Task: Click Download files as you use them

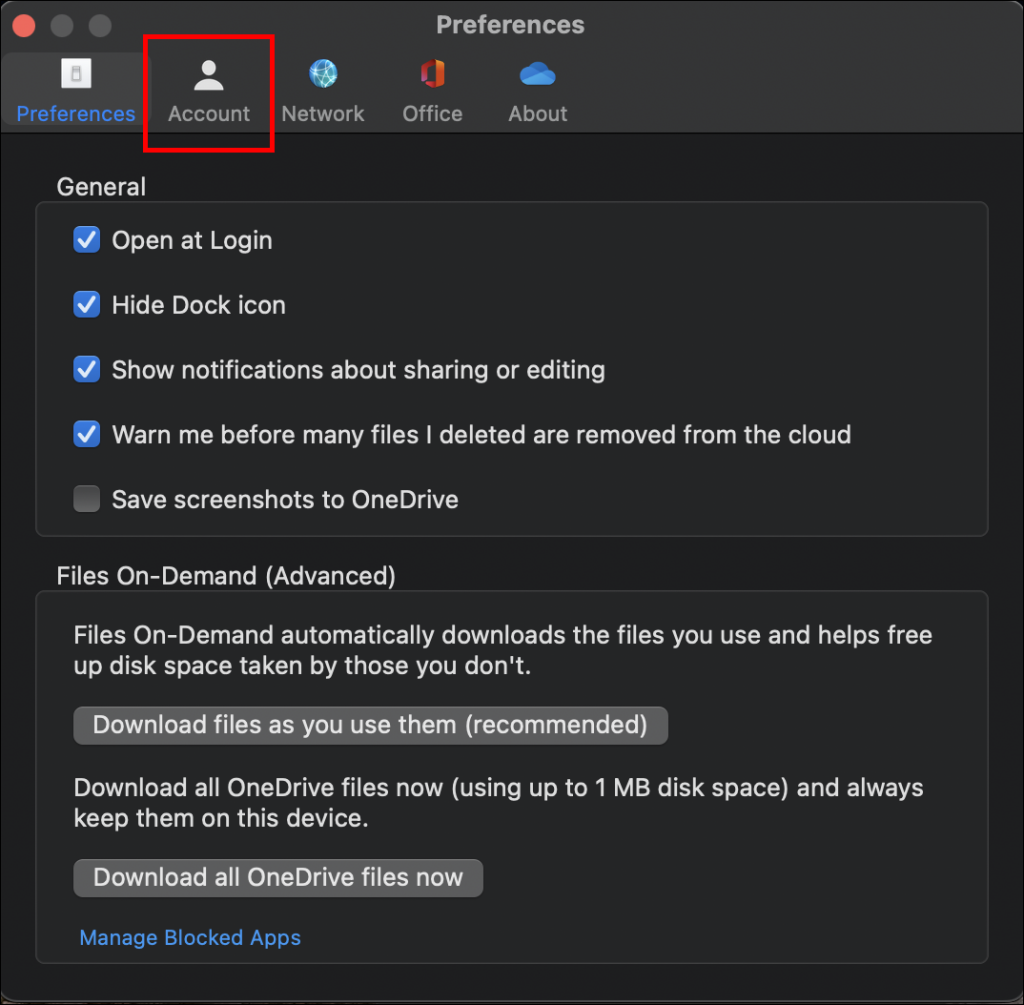Action: pyautogui.click(x=370, y=725)
